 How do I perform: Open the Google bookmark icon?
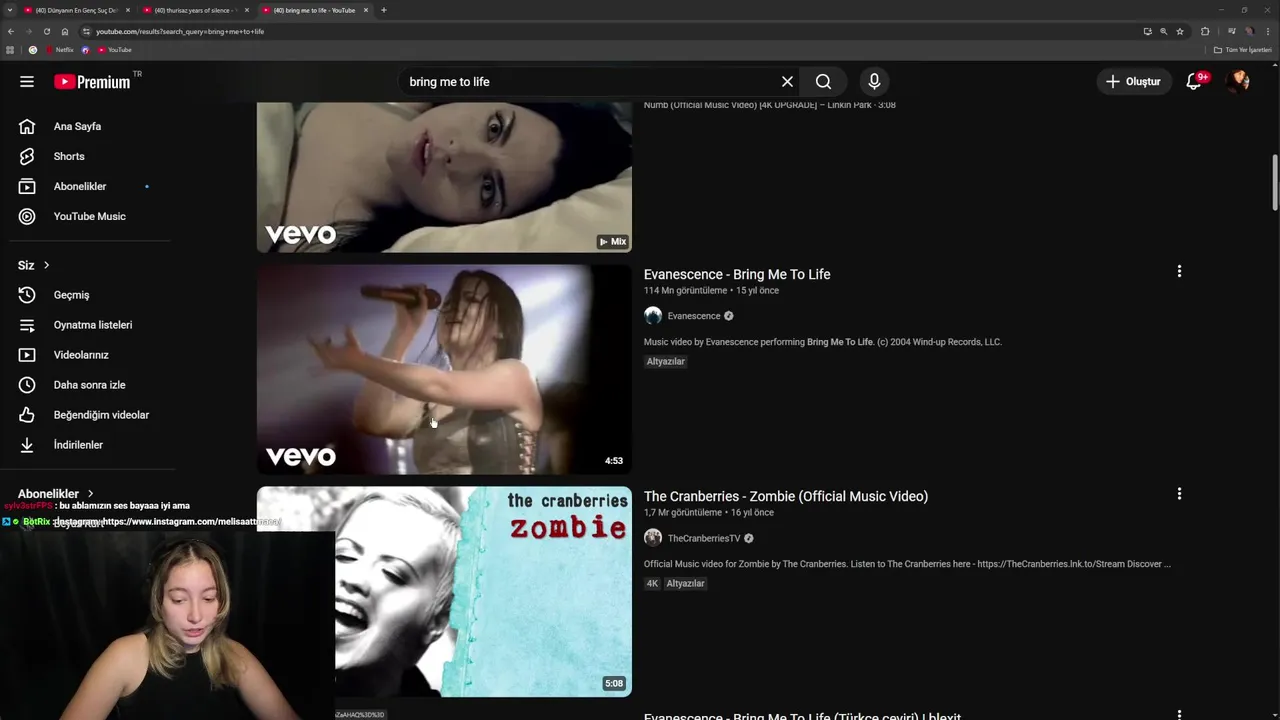[33, 50]
